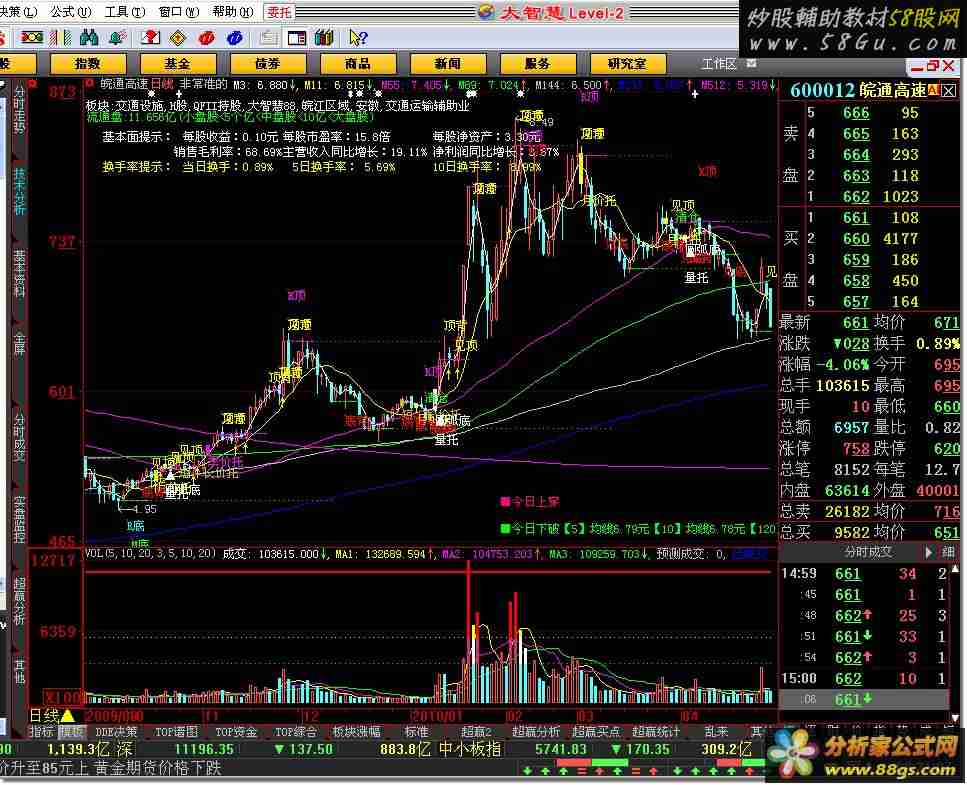Click the grey notepad toolbar icon
The width and height of the screenshot is (967, 785).
click(x=268, y=38)
